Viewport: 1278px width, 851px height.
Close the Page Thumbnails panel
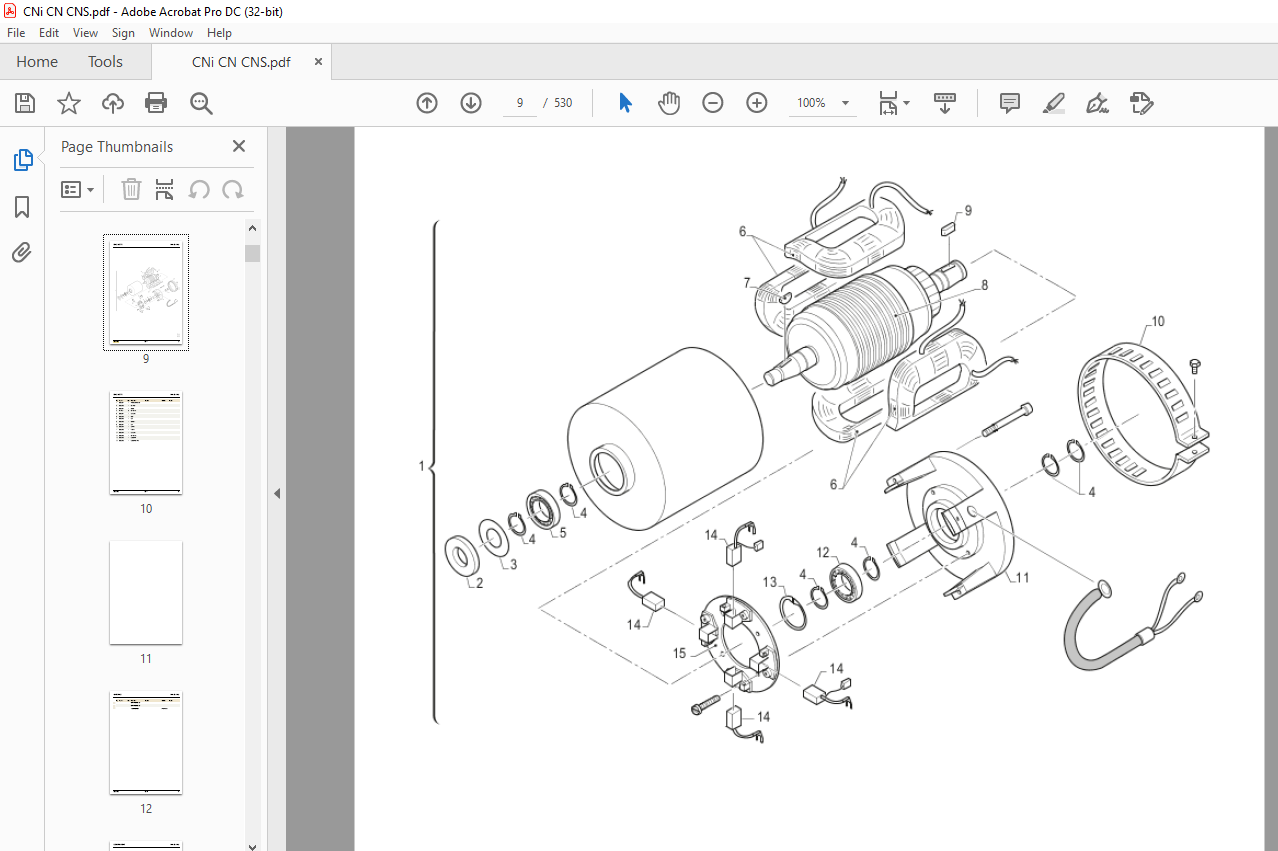[x=239, y=146]
